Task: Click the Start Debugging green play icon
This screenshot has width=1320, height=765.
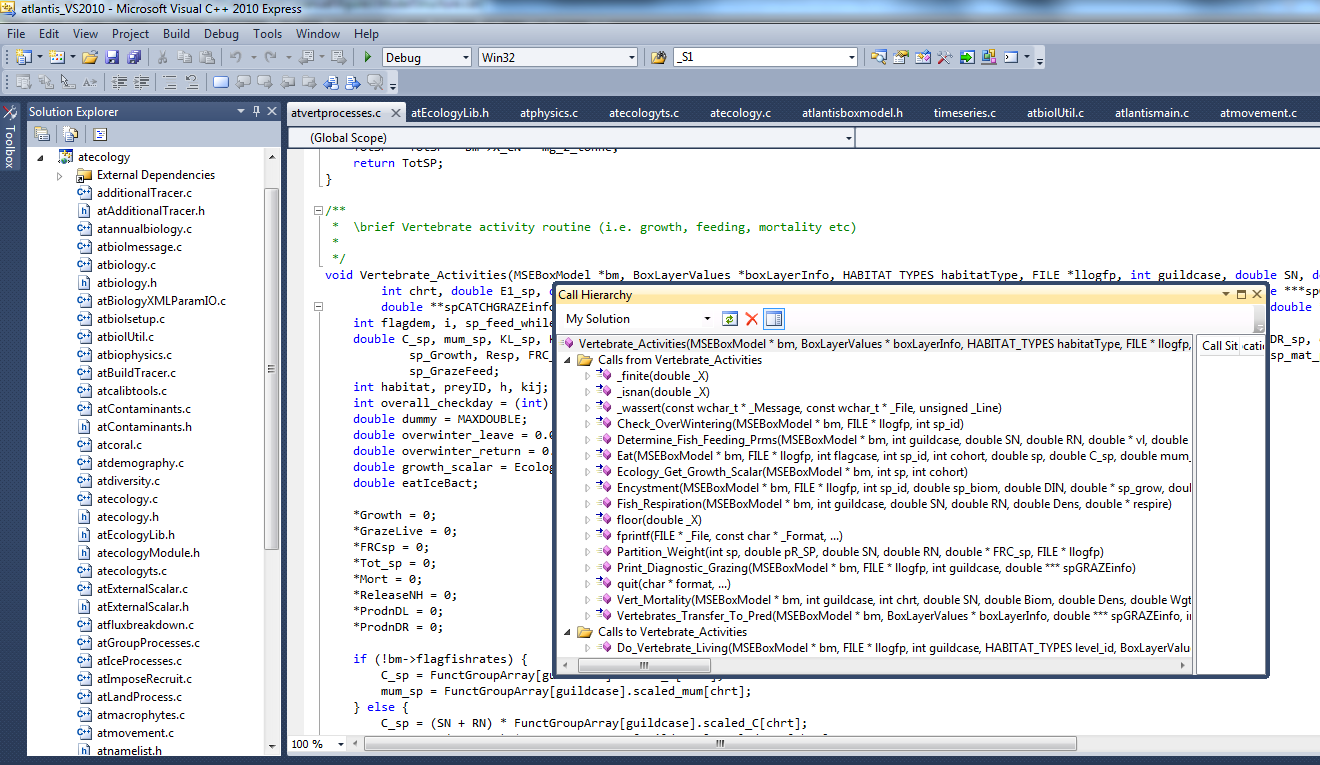Action: pyautogui.click(x=368, y=57)
